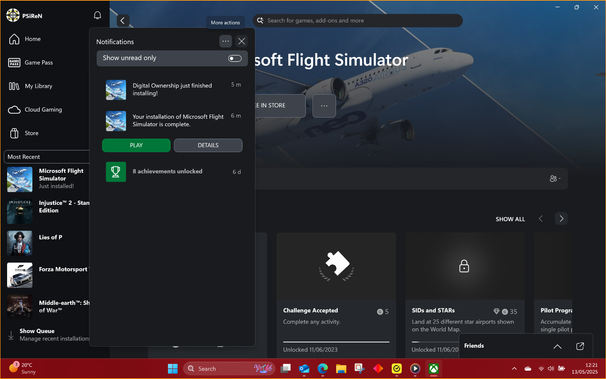Screen dimensions: 606x379
Task: Open Challenge Accepted achievement card
Action: [x=336, y=295]
